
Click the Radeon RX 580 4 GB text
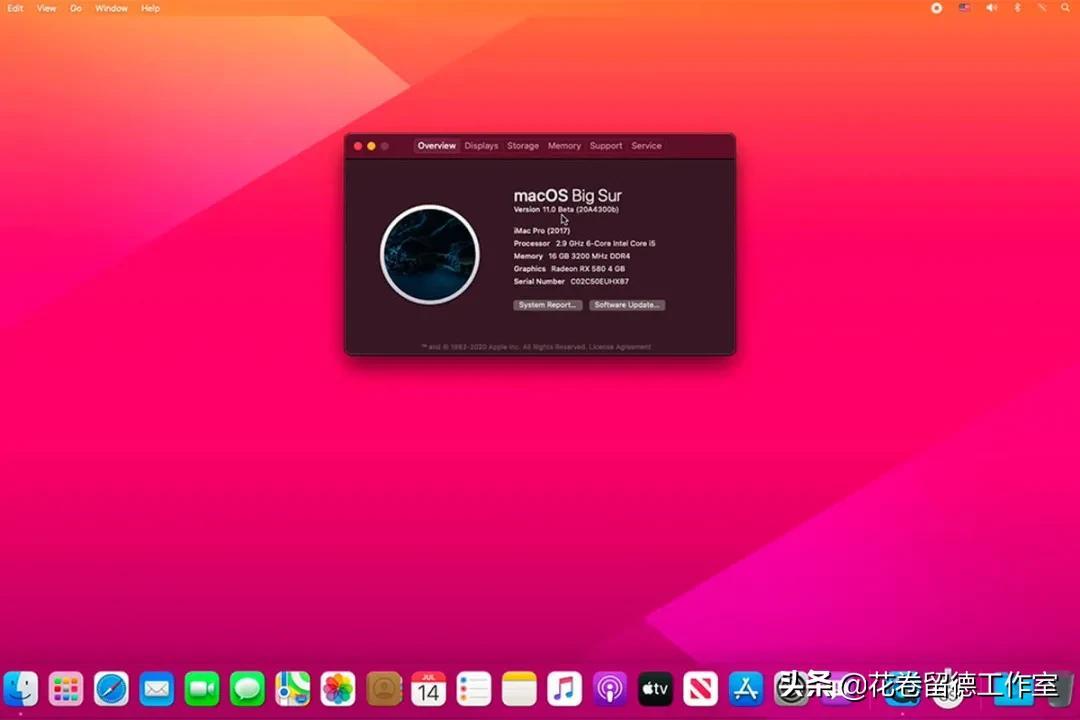[x=588, y=269]
